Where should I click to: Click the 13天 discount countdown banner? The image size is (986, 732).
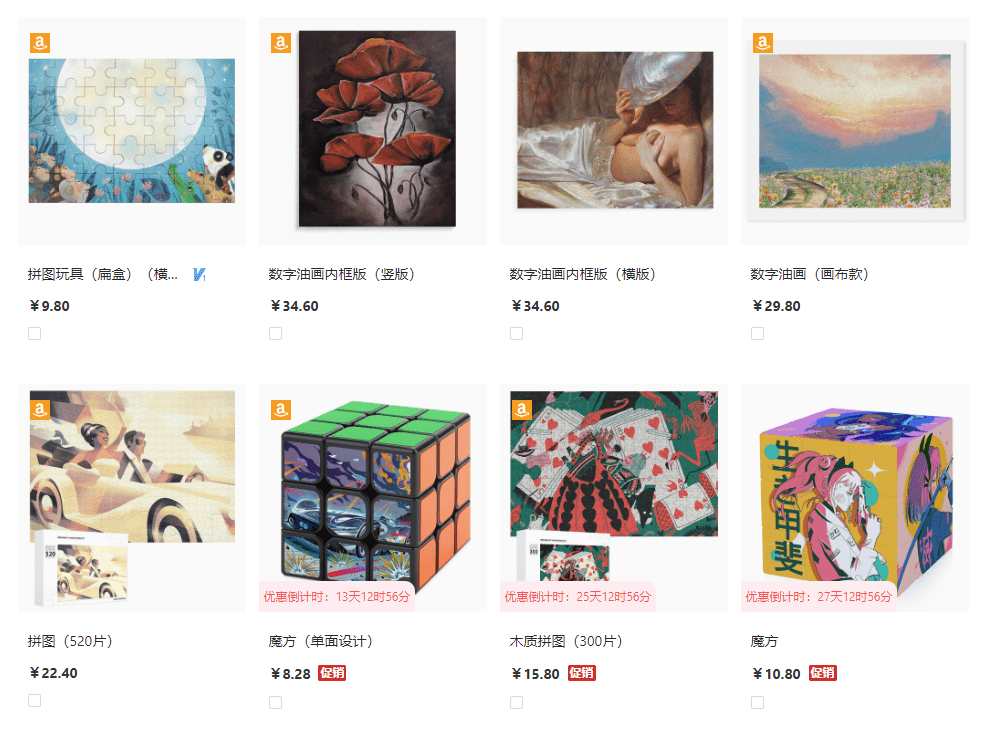[337, 597]
